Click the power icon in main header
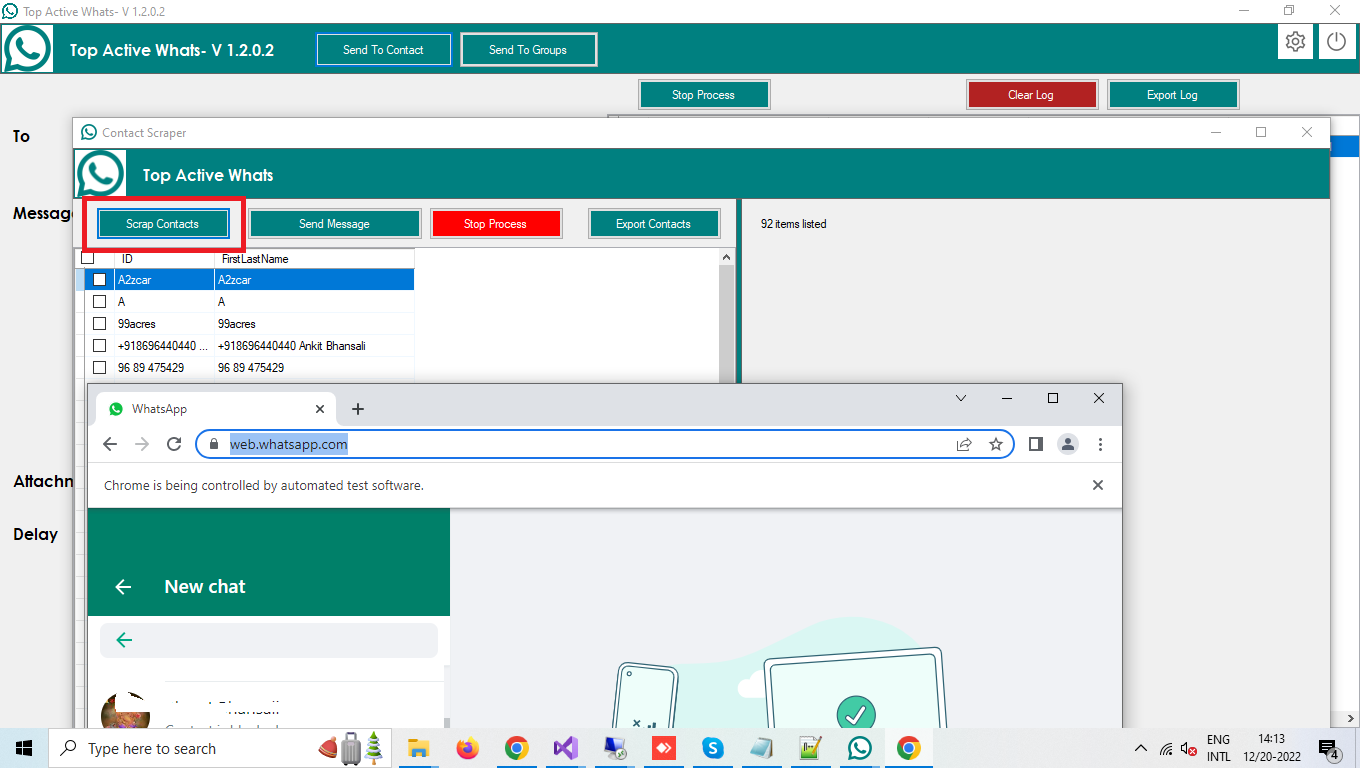Image resolution: width=1360 pixels, height=768 pixels. click(x=1337, y=42)
